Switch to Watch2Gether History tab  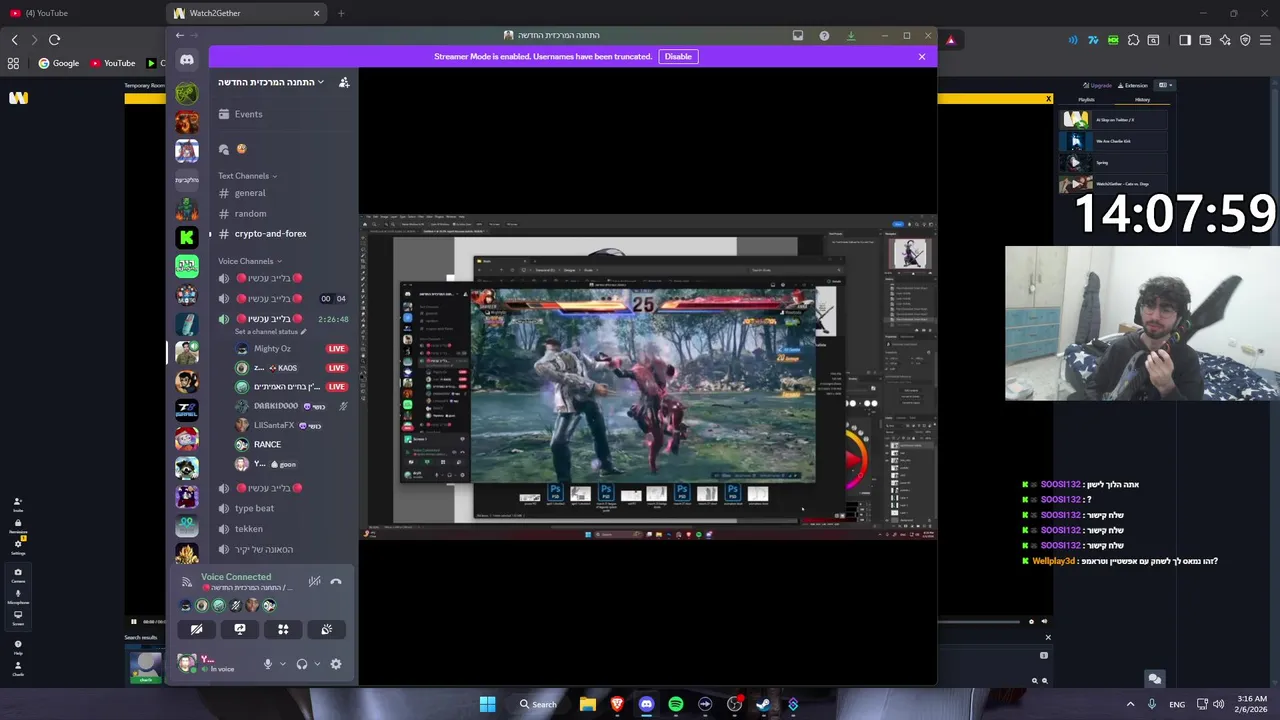(1142, 100)
